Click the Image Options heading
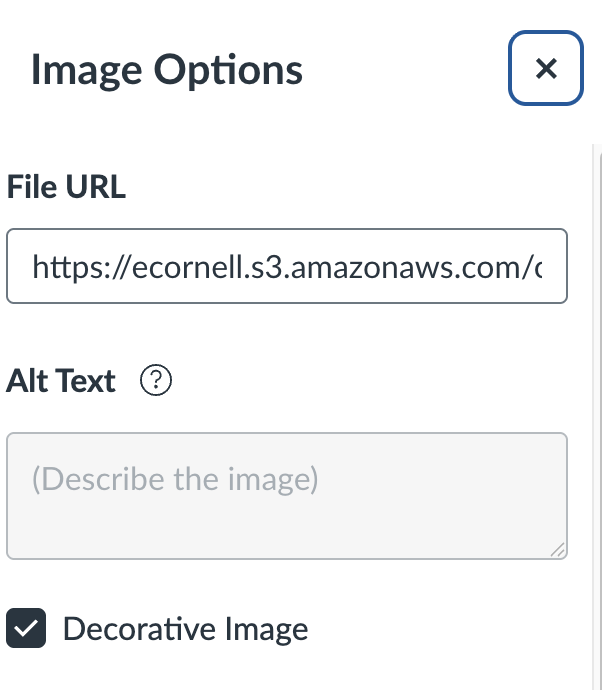The height and width of the screenshot is (690, 602). click(x=167, y=70)
